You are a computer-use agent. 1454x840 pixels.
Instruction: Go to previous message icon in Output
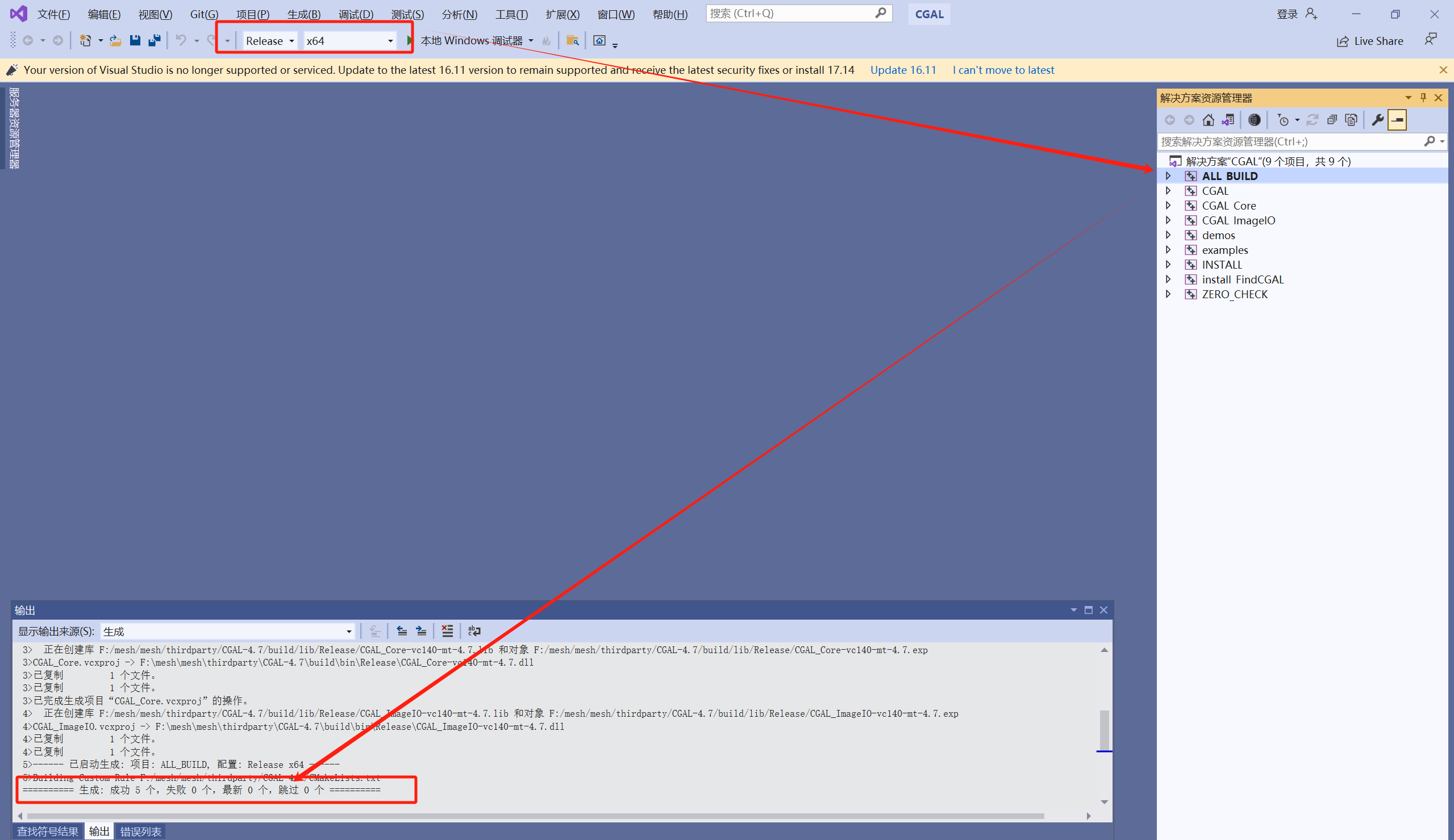point(402,630)
